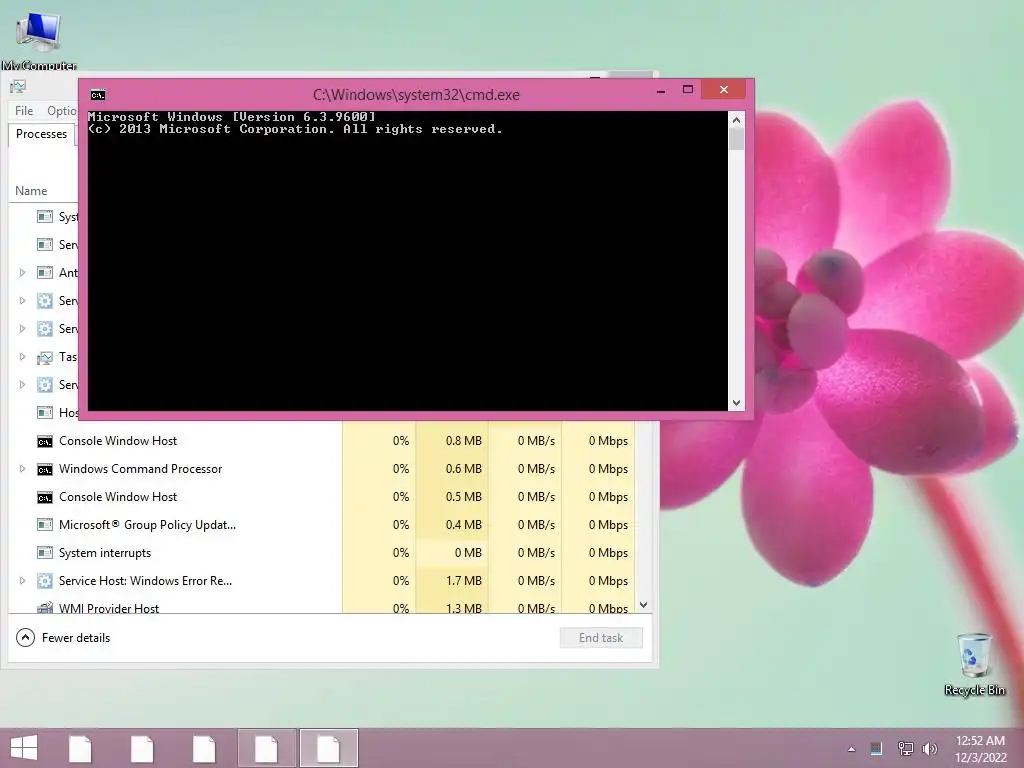Screen dimensions: 1024x768
Task: Expand the Windows Command Processor group
Action: 22,469
